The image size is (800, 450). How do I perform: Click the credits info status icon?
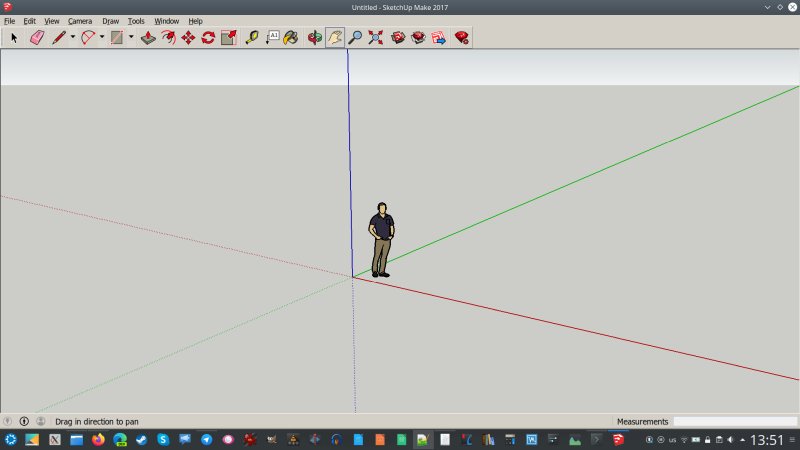24,421
